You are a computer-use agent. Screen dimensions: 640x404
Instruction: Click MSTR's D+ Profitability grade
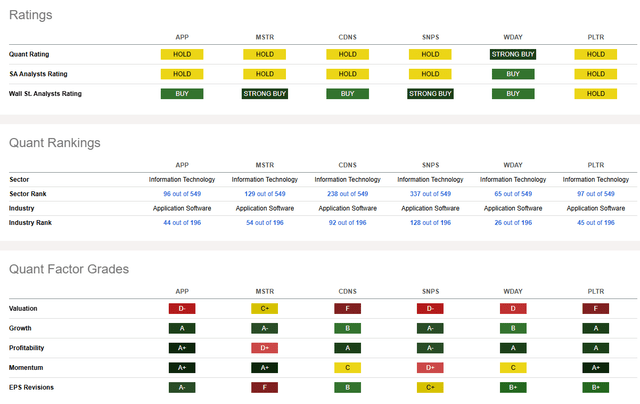[x=265, y=348]
